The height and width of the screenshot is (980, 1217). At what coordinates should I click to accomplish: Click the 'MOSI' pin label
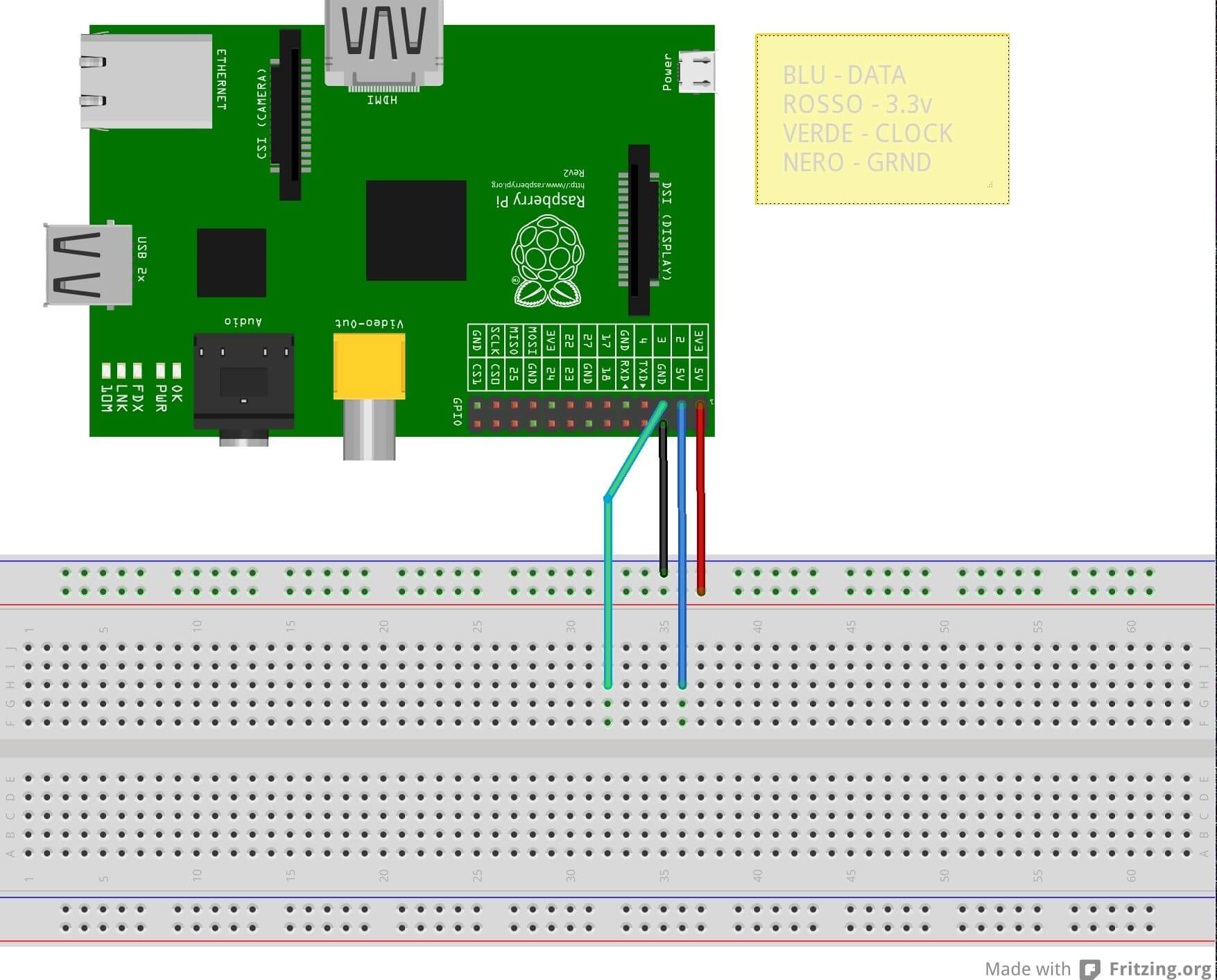[533, 341]
